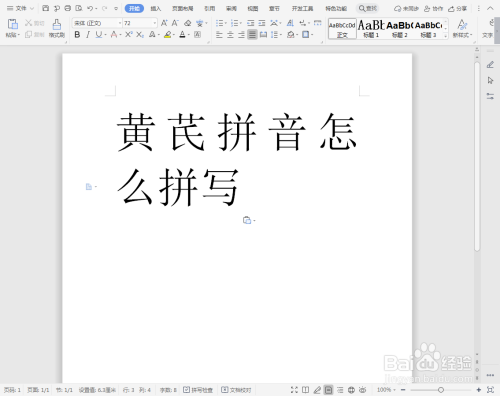Toggle outline view in status bar
Viewport: 500px width, 396px height.
click(x=340, y=390)
